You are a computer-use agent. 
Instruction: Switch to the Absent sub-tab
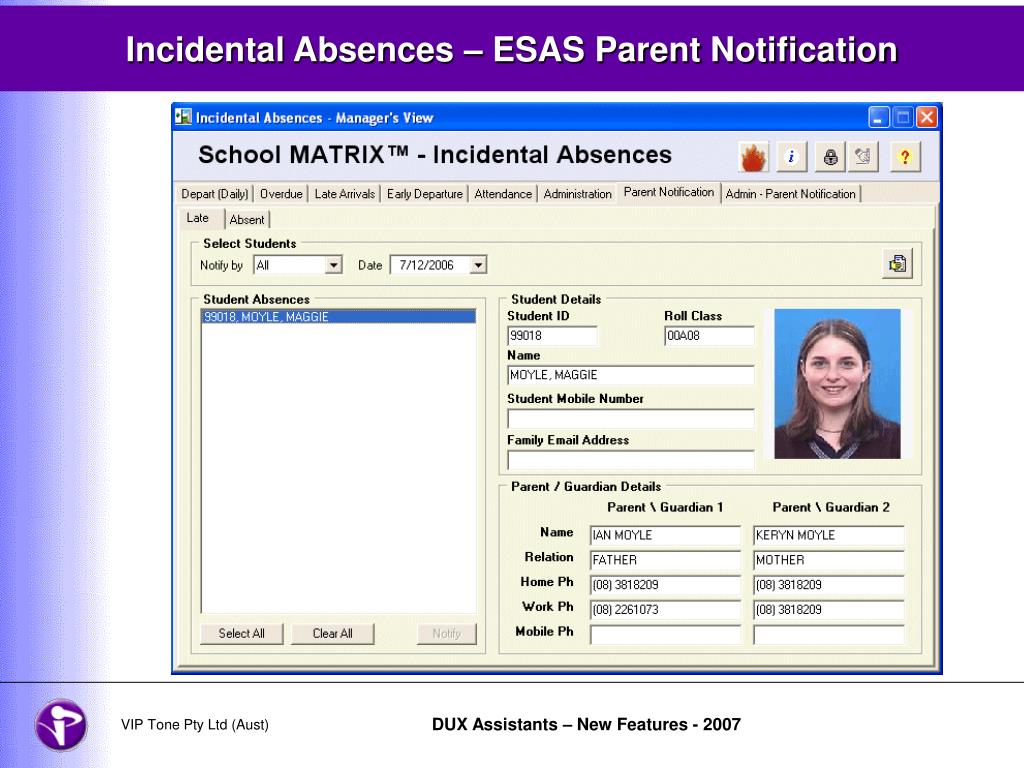tap(247, 220)
